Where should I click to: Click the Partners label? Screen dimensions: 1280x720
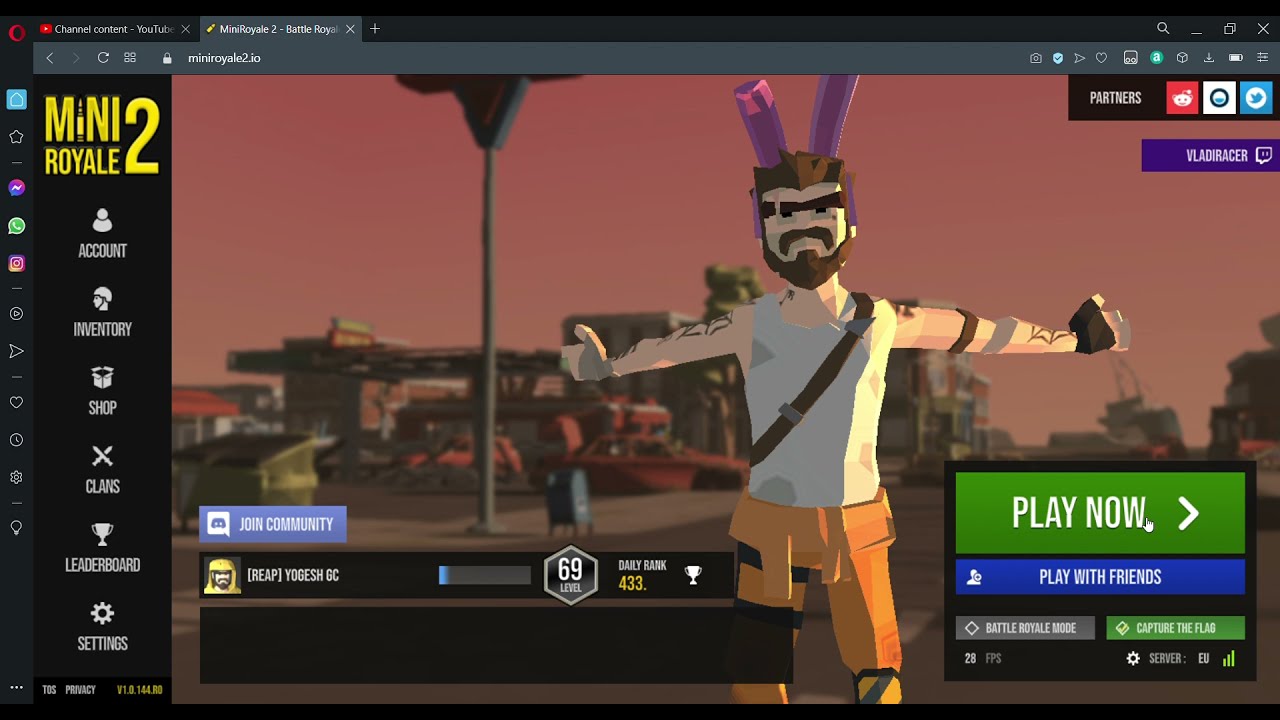pos(1115,98)
